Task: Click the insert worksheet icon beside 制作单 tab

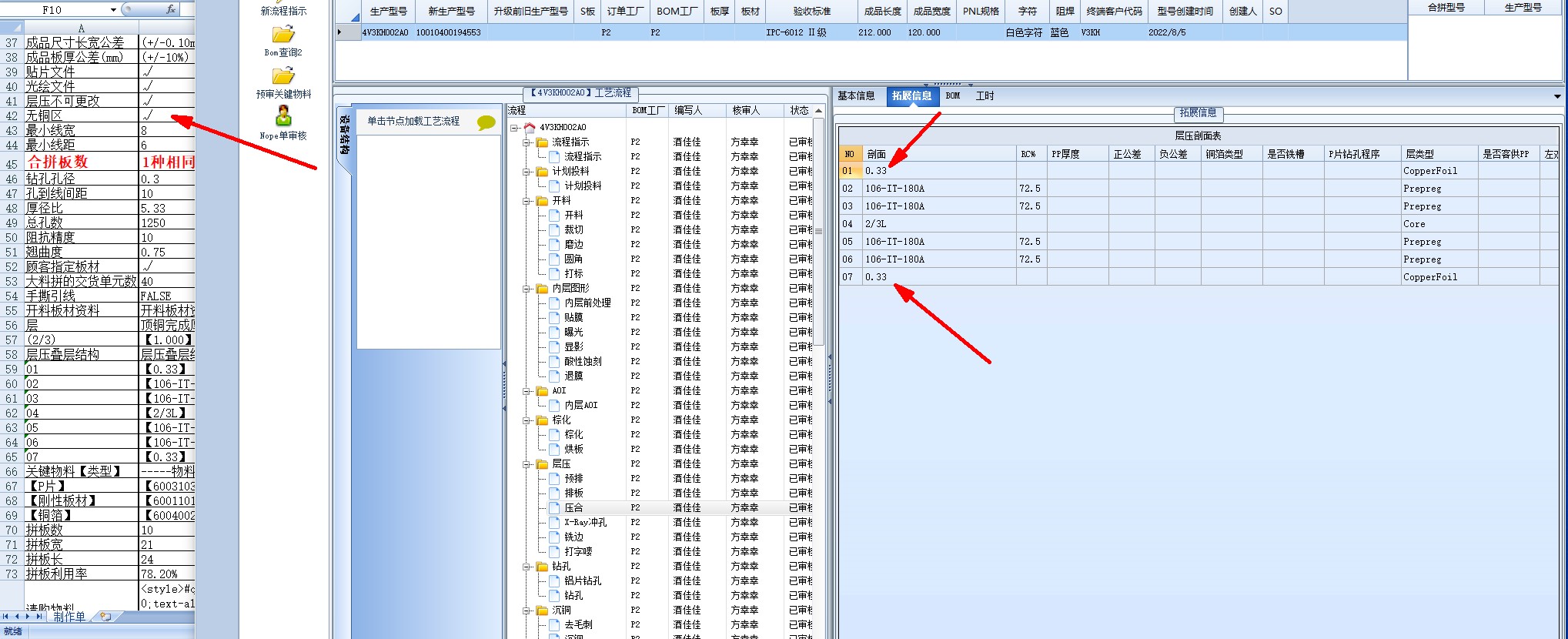Action: pos(105,617)
